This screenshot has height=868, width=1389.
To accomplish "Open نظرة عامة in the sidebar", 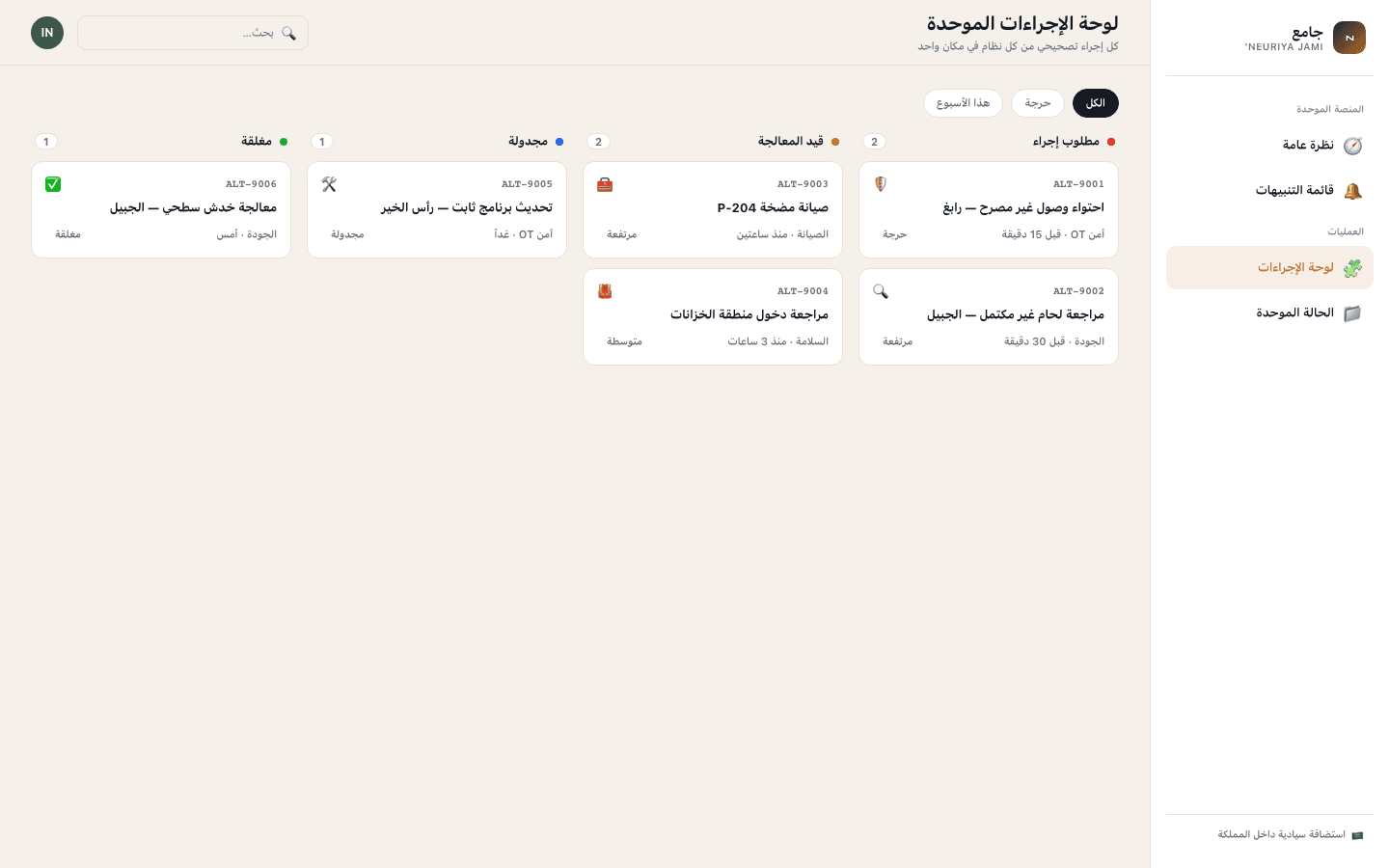I will coord(1269,146).
